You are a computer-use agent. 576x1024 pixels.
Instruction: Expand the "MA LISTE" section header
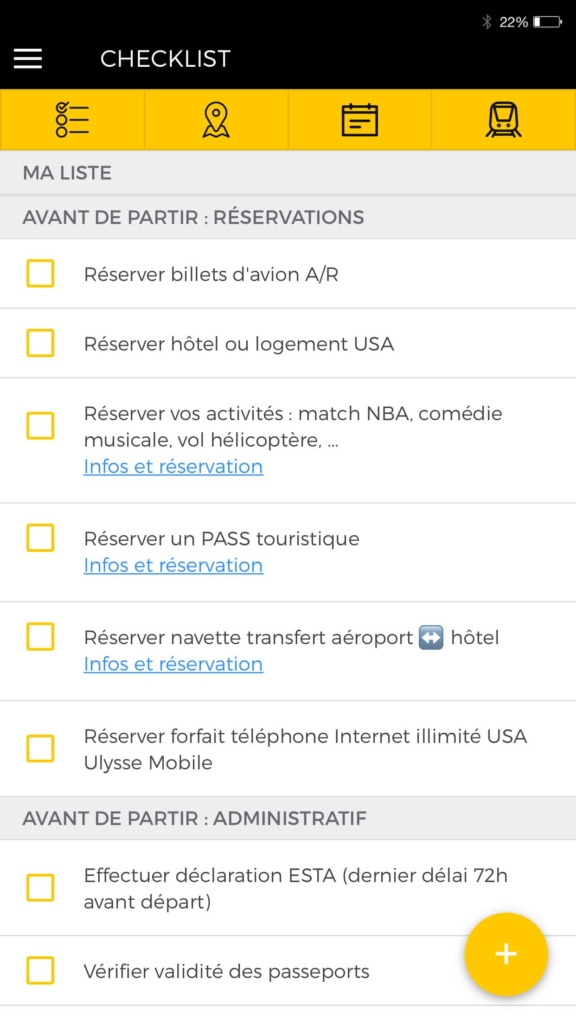pos(288,172)
